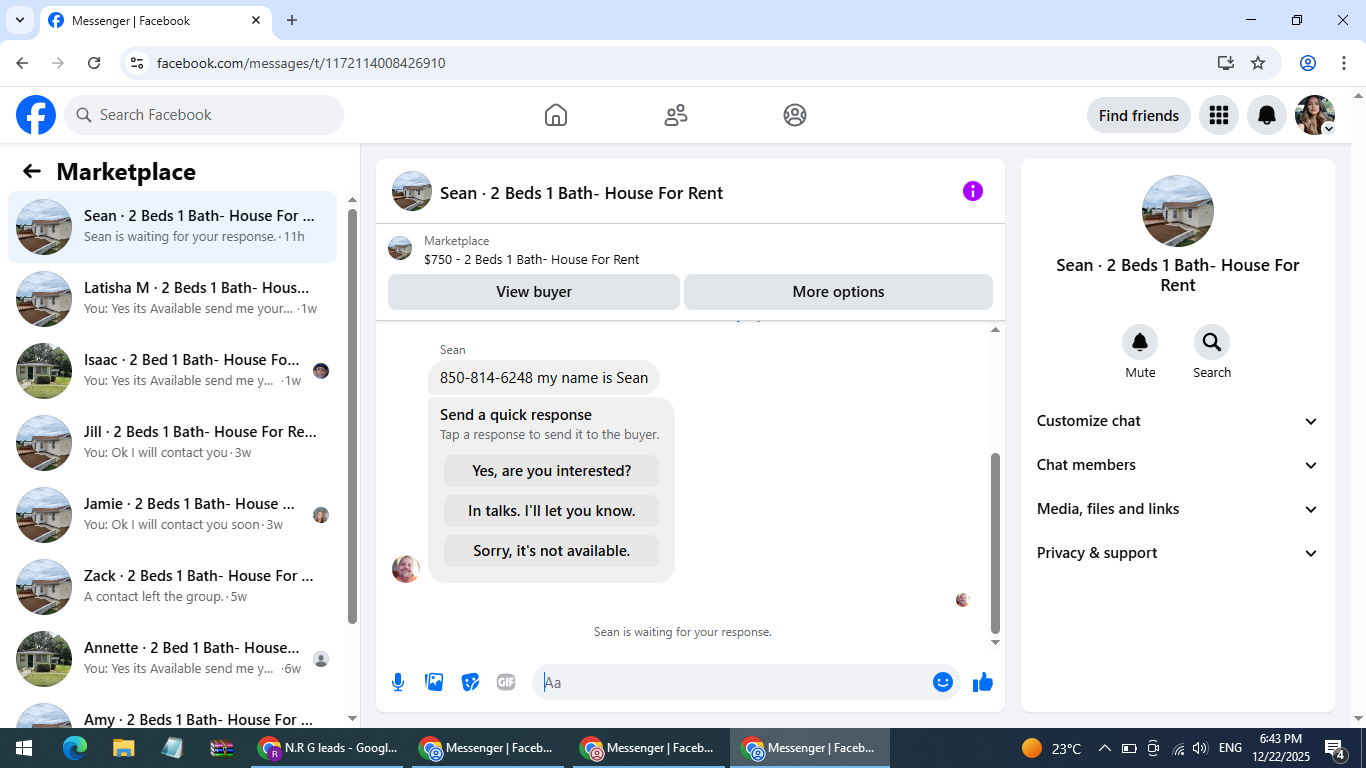Open Chrome profile icon
This screenshot has height=768, width=1366.
[x=1308, y=63]
